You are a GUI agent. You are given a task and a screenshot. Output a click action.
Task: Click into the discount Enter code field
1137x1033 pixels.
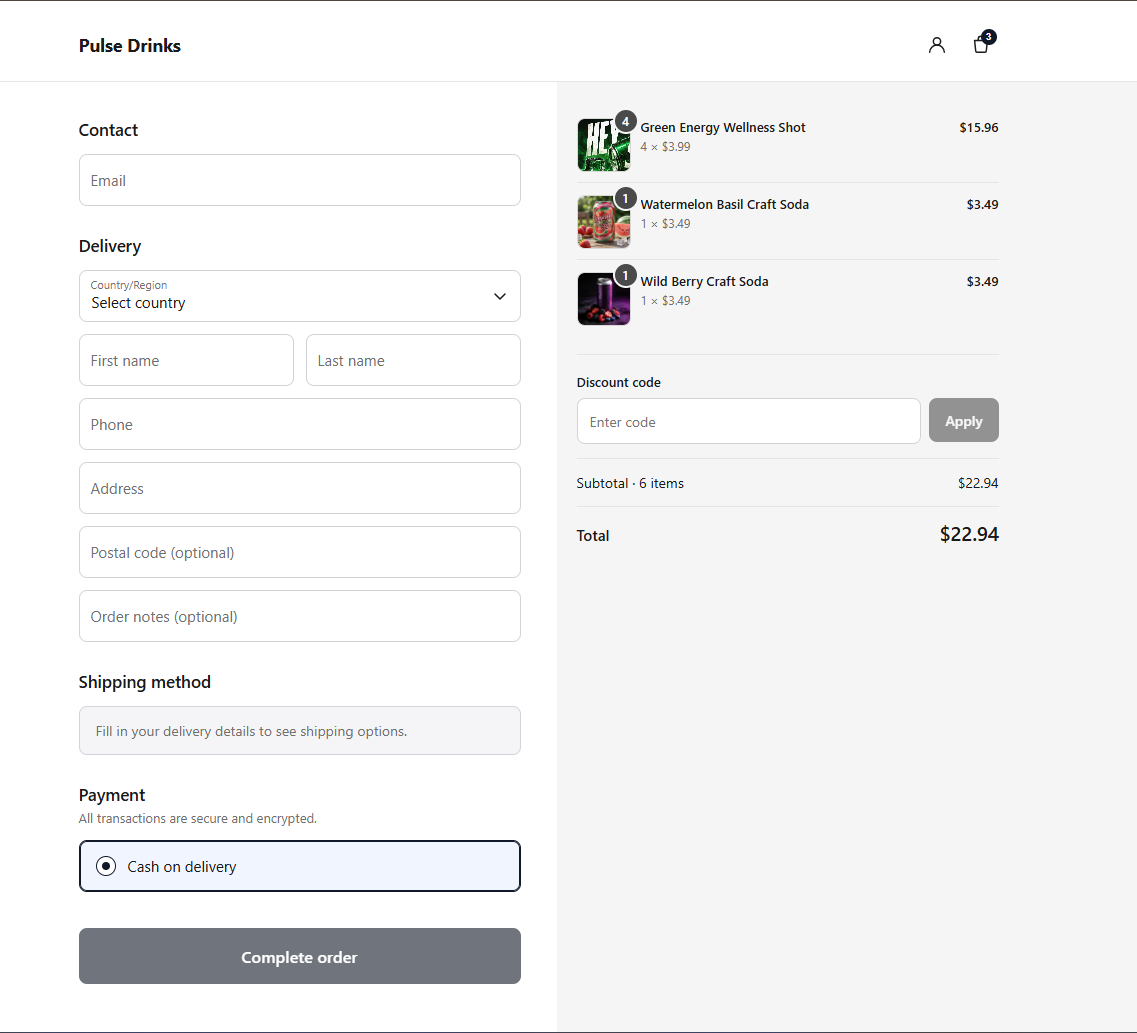coord(748,421)
